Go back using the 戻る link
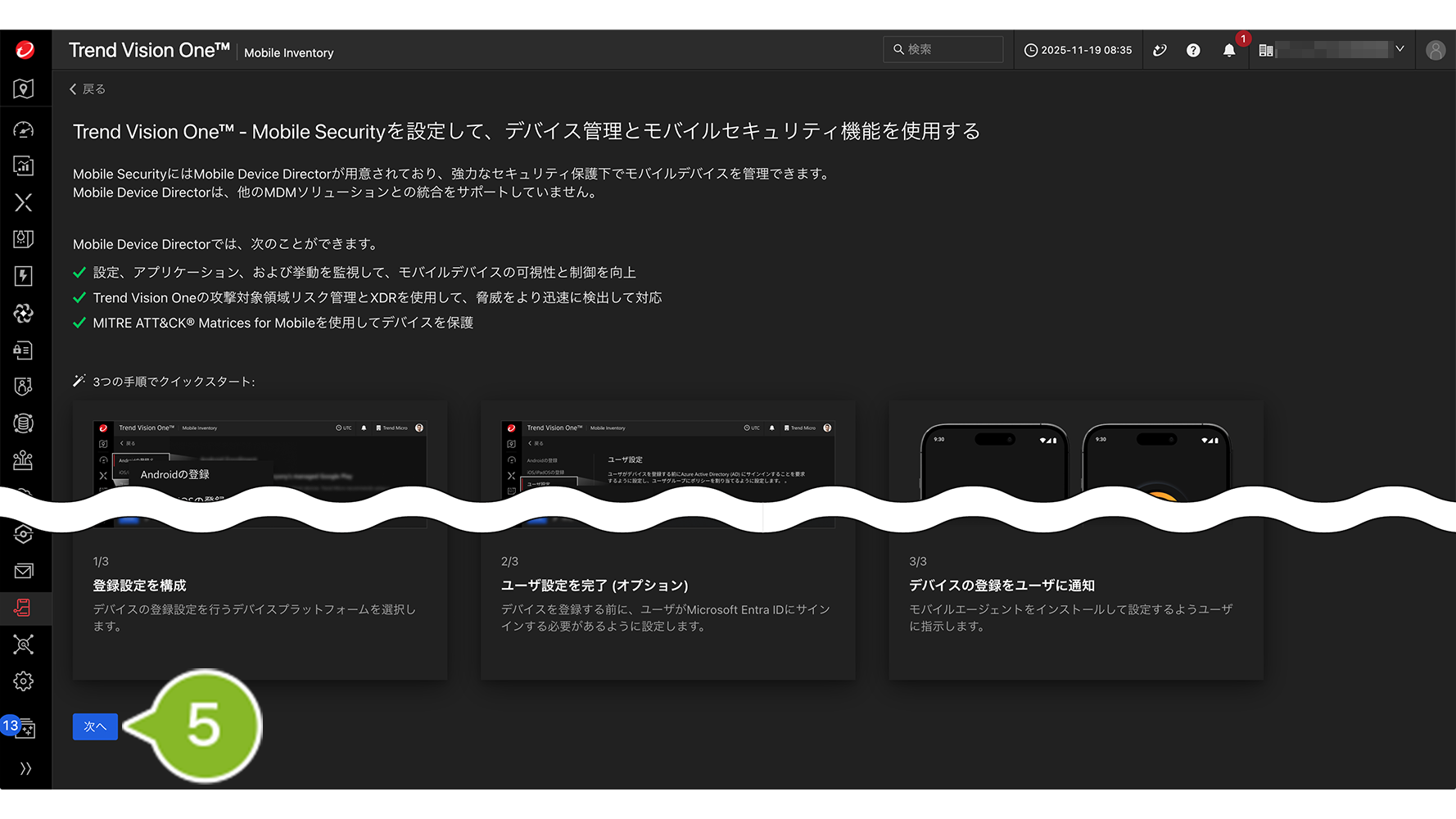 (88, 89)
